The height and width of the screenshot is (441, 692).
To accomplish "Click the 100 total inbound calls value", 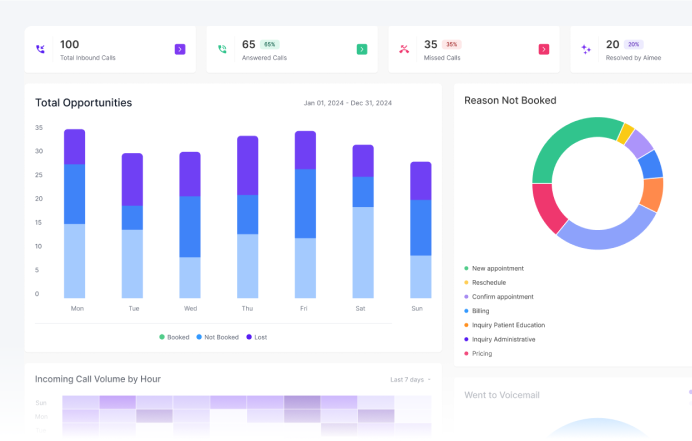I will click(69, 44).
